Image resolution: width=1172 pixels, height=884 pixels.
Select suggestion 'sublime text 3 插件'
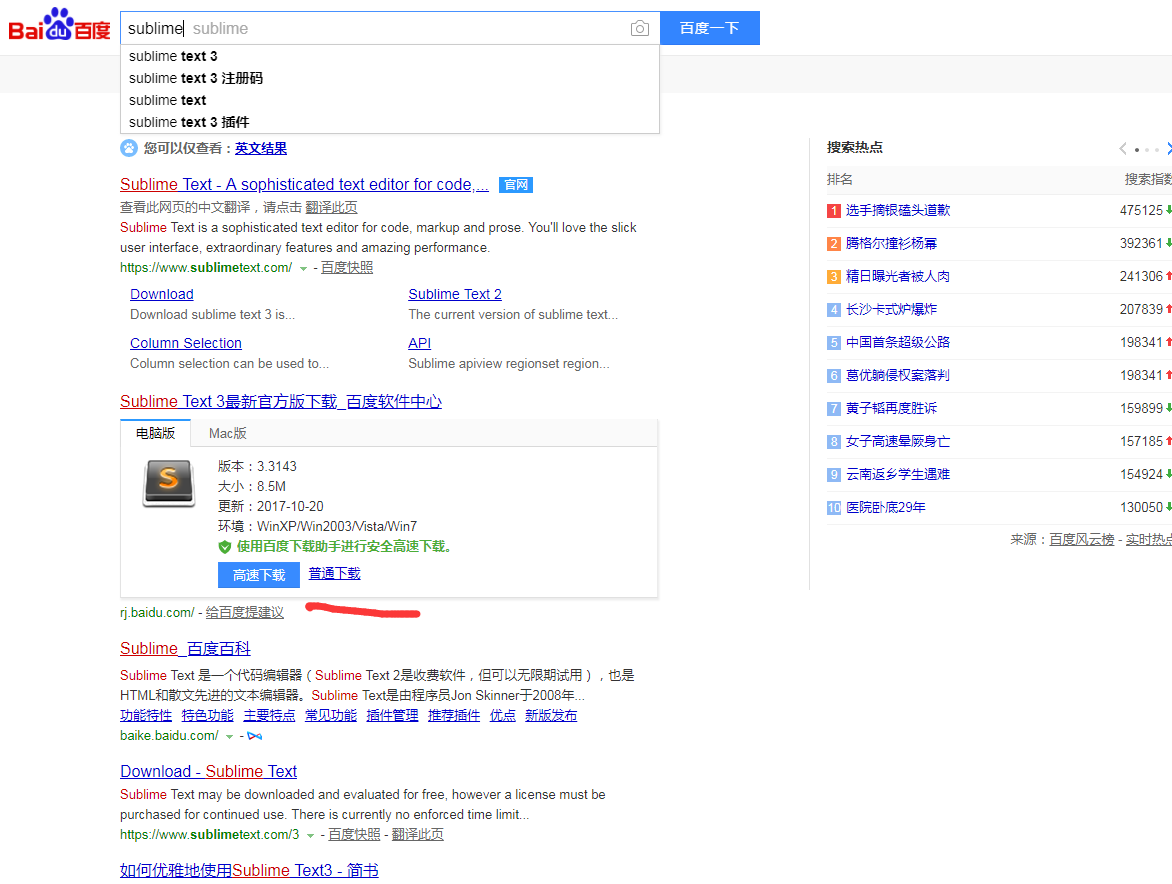pyautogui.click(x=389, y=122)
